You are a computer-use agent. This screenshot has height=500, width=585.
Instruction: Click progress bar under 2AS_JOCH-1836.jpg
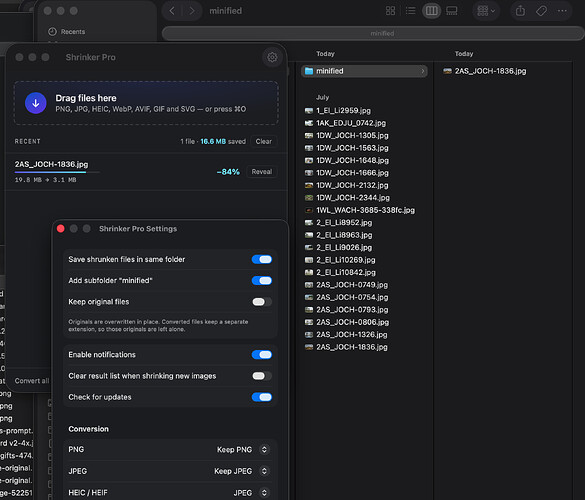pos(57,172)
